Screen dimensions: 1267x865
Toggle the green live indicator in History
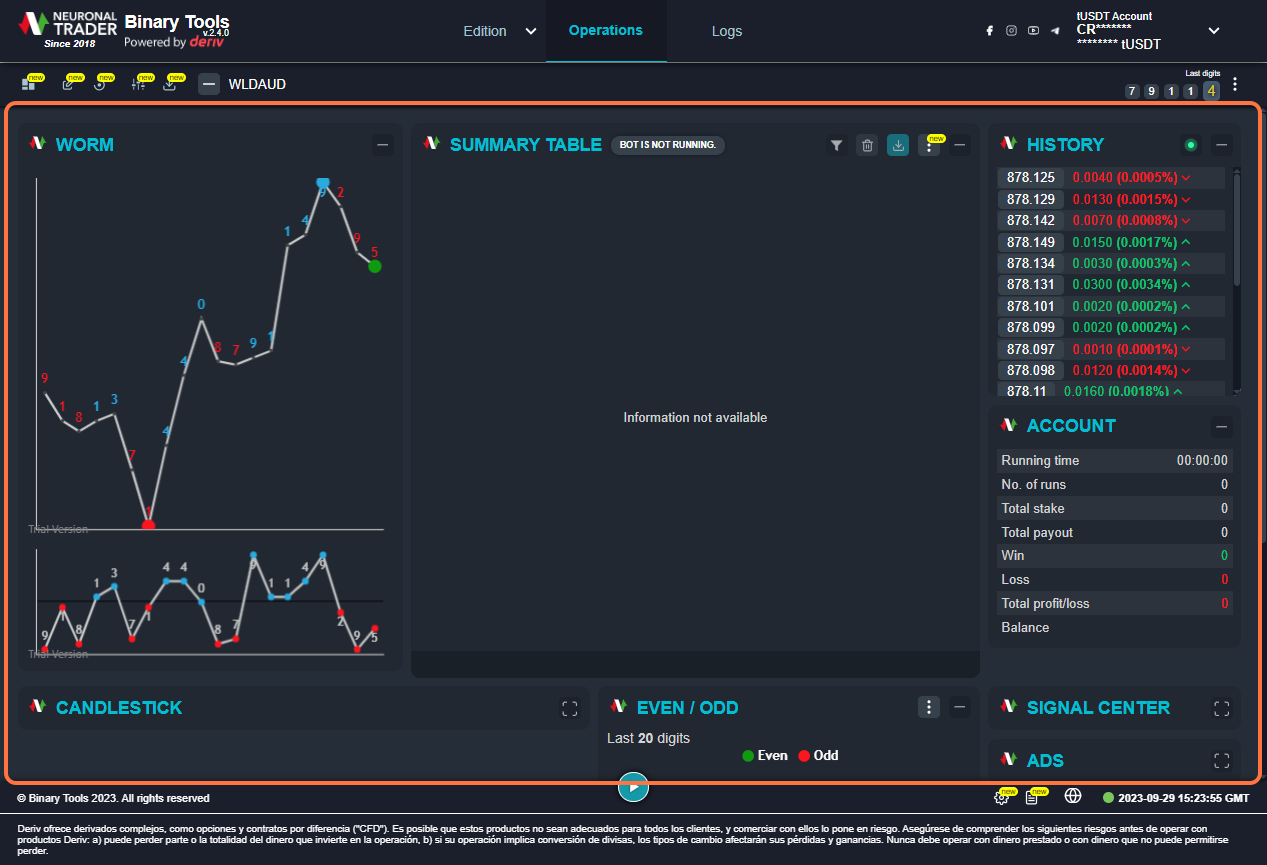point(1190,145)
